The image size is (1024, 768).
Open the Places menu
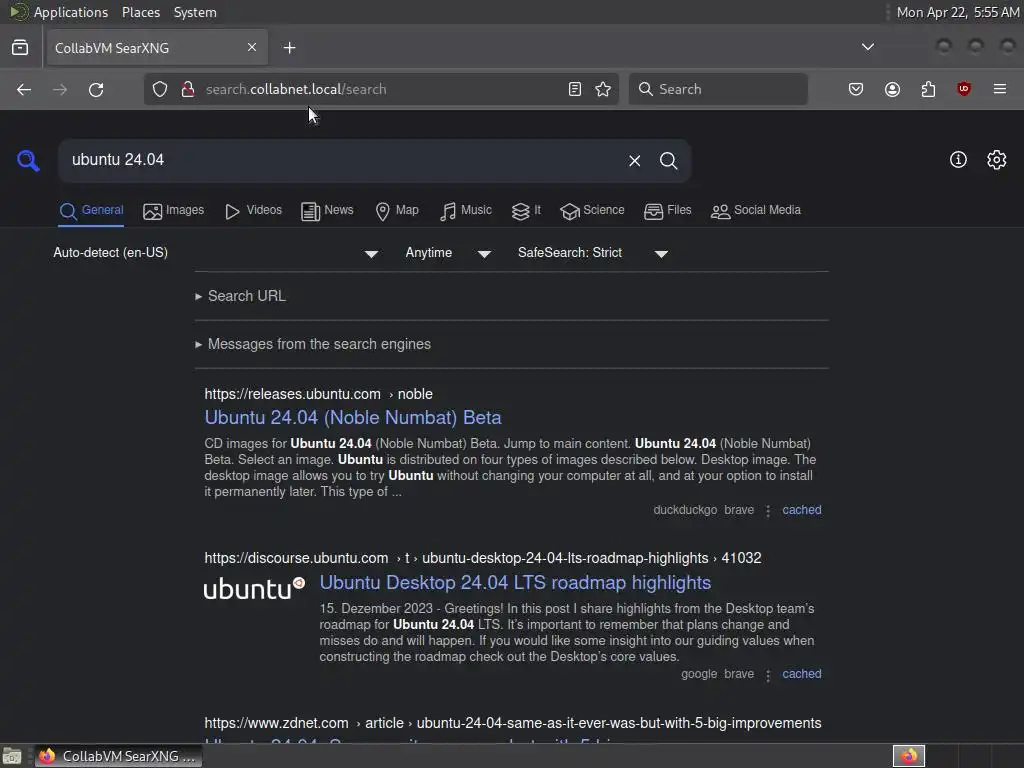pyautogui.click(x=141, y=12)
